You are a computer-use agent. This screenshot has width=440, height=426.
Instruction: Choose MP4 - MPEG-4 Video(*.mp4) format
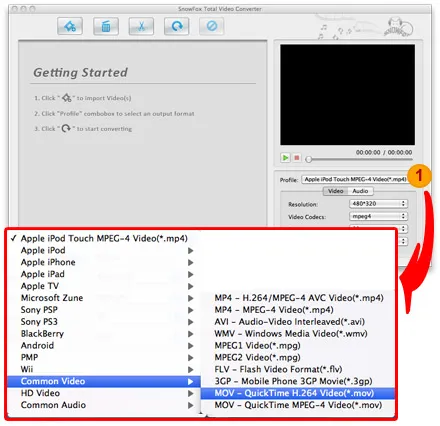[x=298, y=310]
